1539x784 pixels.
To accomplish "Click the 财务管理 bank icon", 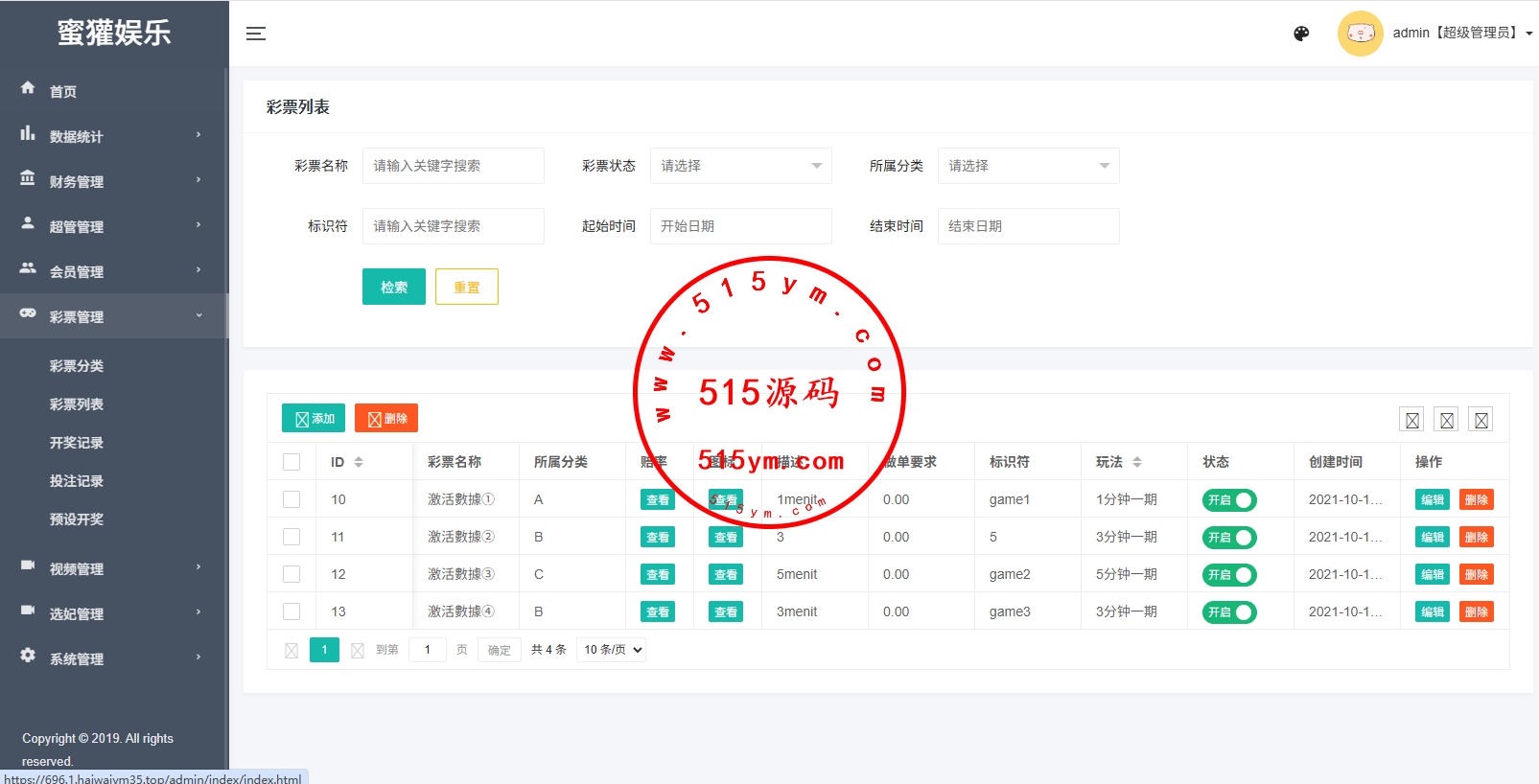I will point(28,179).
